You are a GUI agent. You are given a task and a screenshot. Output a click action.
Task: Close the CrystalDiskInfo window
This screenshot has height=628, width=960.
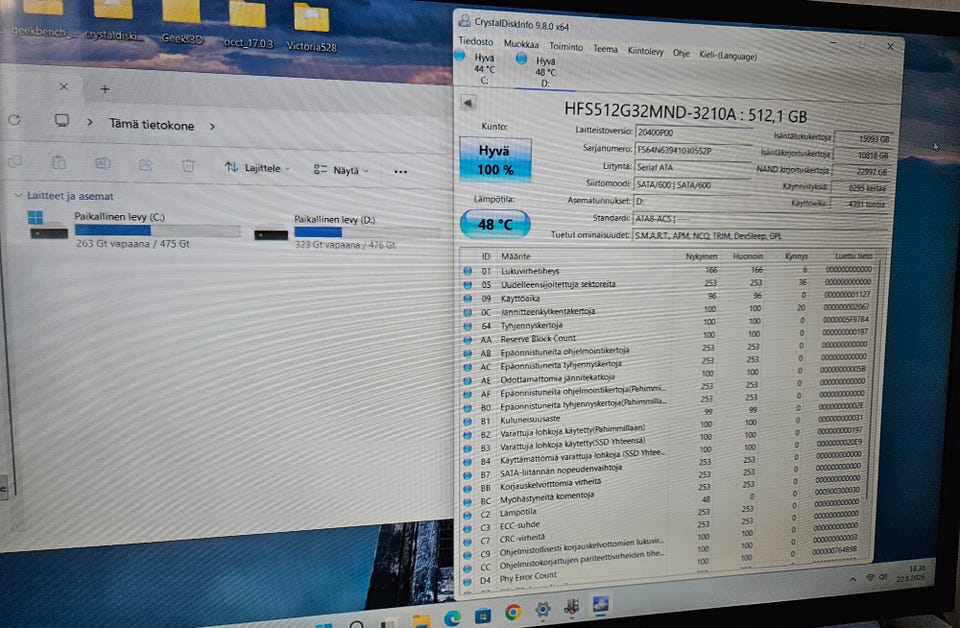(x=890, y=47)
